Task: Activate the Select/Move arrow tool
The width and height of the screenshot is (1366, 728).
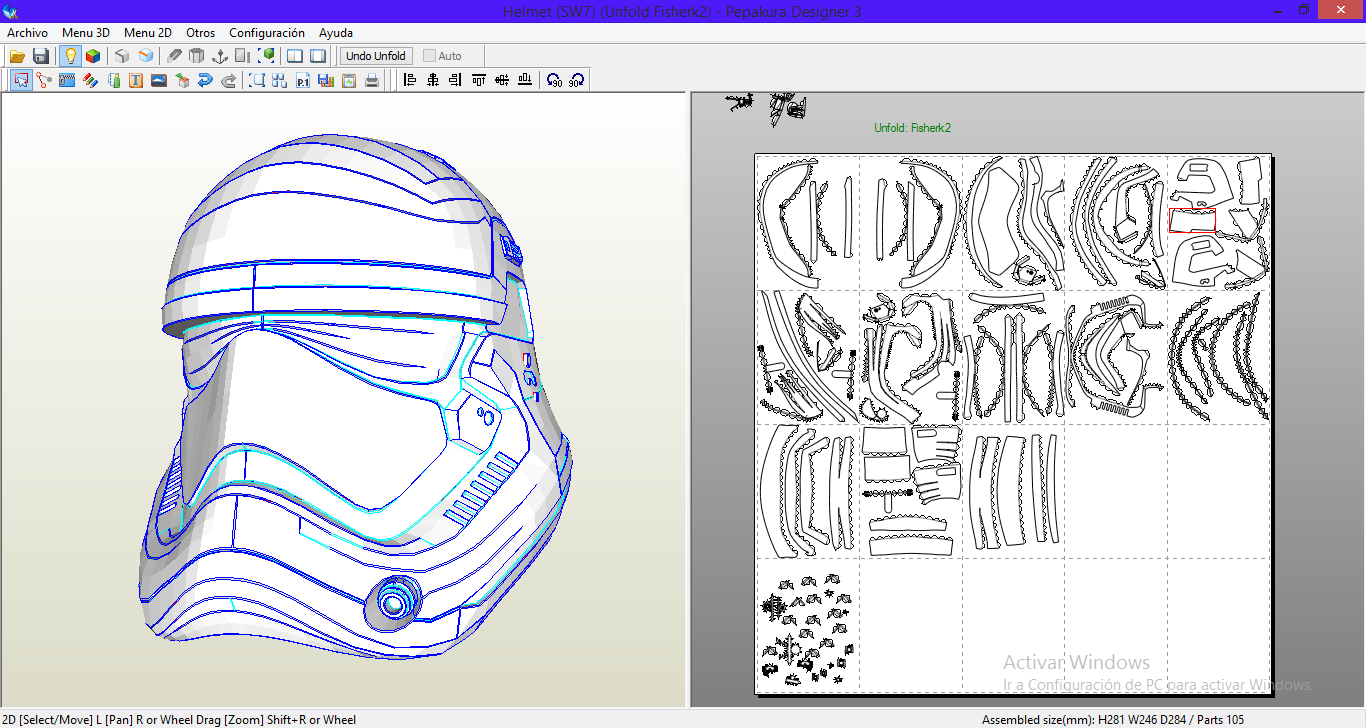Action: click(21, 81)
